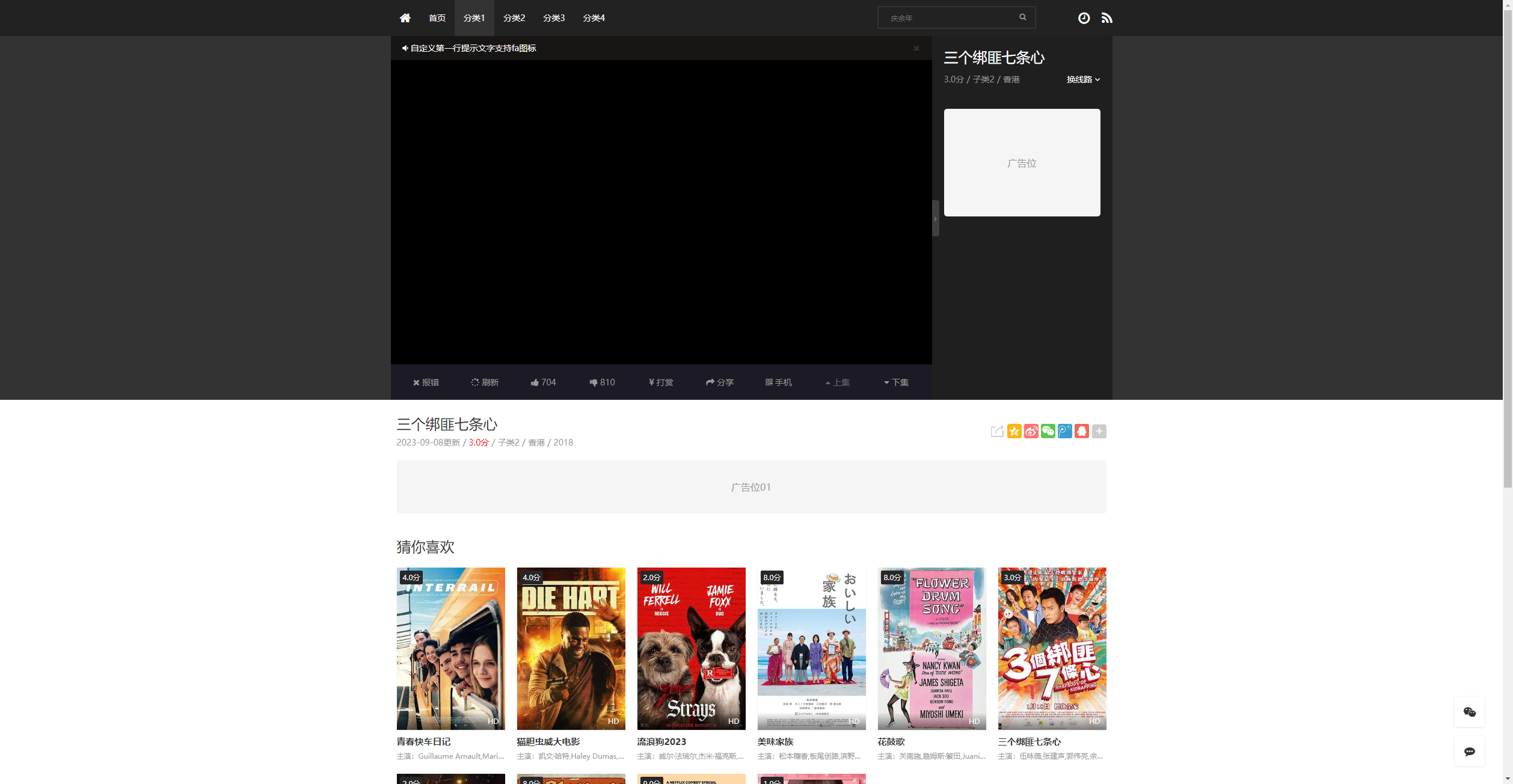Share to WeChat via green icon
This screenshot has height=784, width=1513.
(x=1048, y=431)
